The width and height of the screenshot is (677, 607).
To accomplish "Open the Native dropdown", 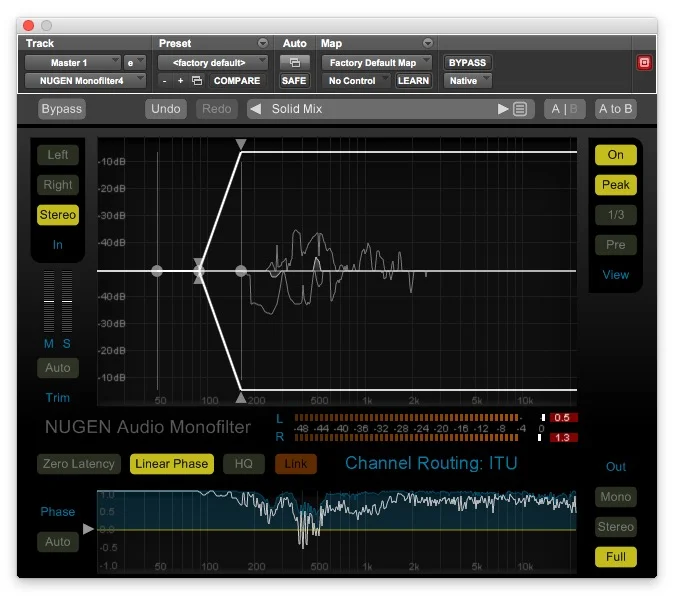I will coord(468,81).
